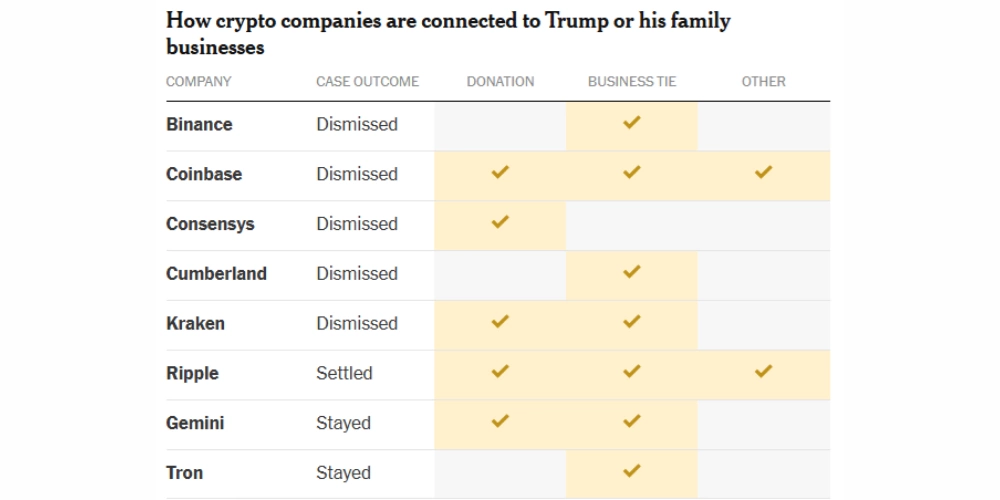Screen dimensions: 1000x500
Task: Click Gemini's Stayed case outcome
Action: [343, 423]
